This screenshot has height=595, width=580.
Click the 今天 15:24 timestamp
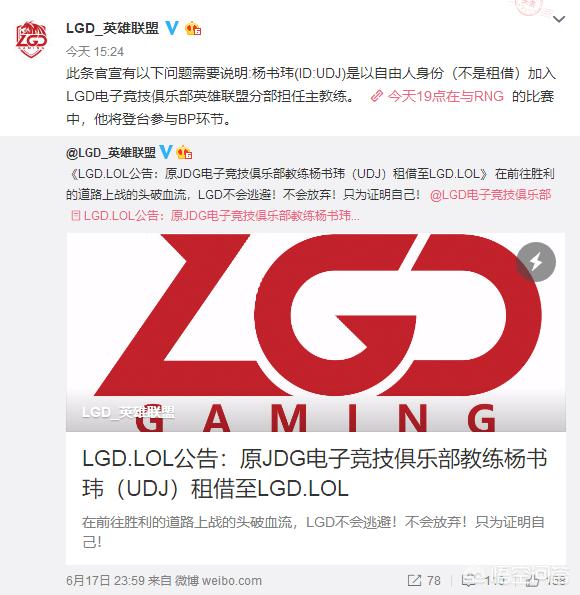95,52
